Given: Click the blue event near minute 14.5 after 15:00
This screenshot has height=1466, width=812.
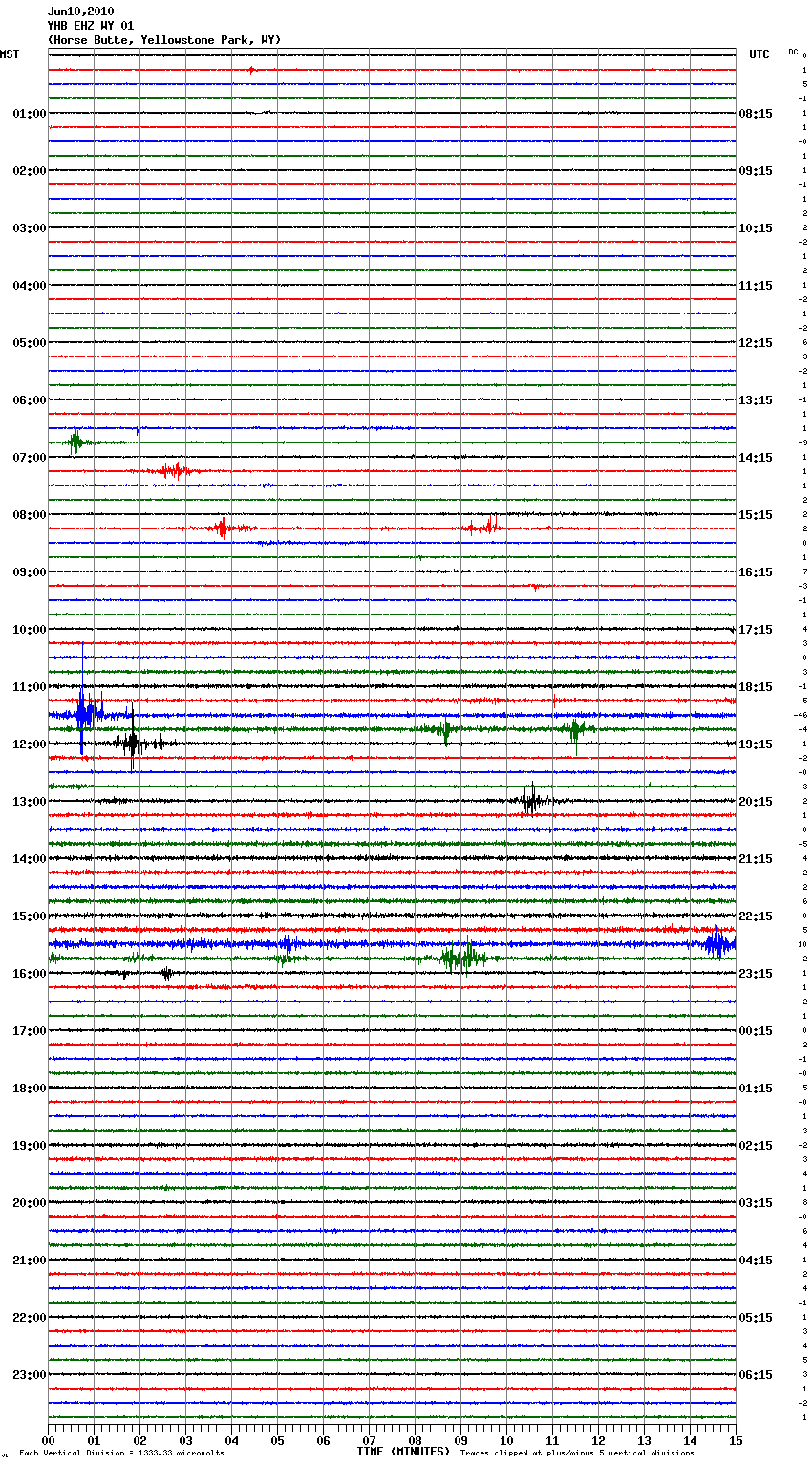Looking at the screenshot, I should tap(716, 943).
